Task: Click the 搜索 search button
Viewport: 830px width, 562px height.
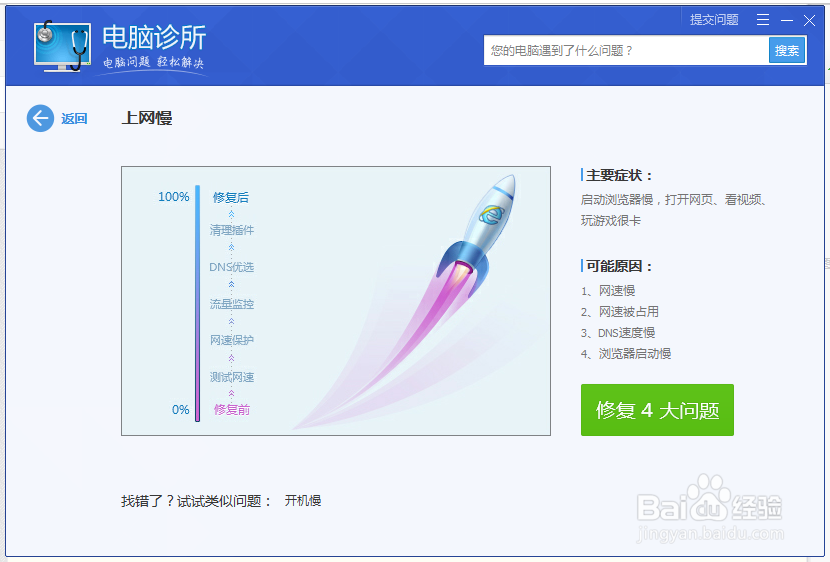Action: coord(787,51)
